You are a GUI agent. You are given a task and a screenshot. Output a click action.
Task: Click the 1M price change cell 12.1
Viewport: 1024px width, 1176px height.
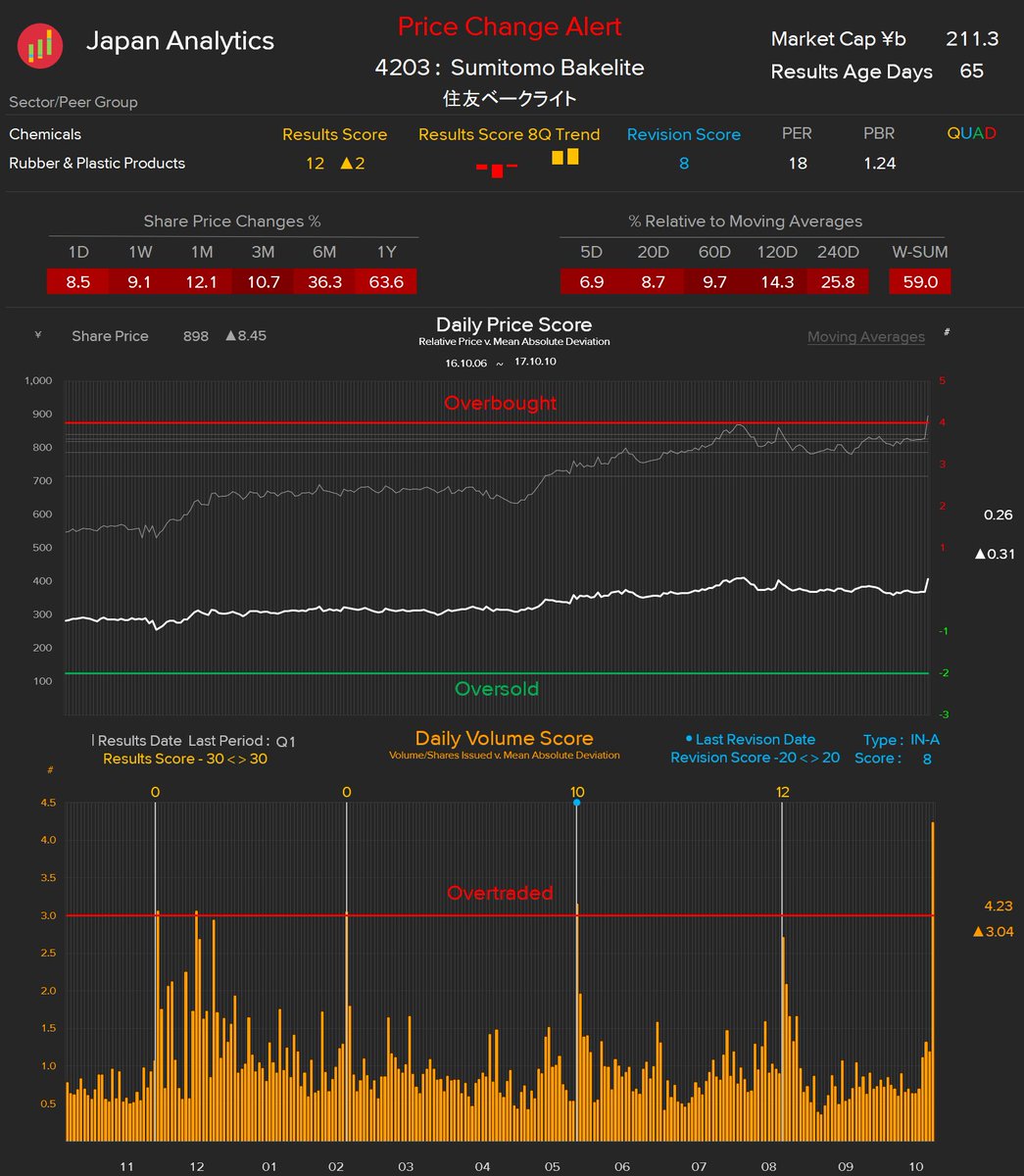[x=201, y=281]
